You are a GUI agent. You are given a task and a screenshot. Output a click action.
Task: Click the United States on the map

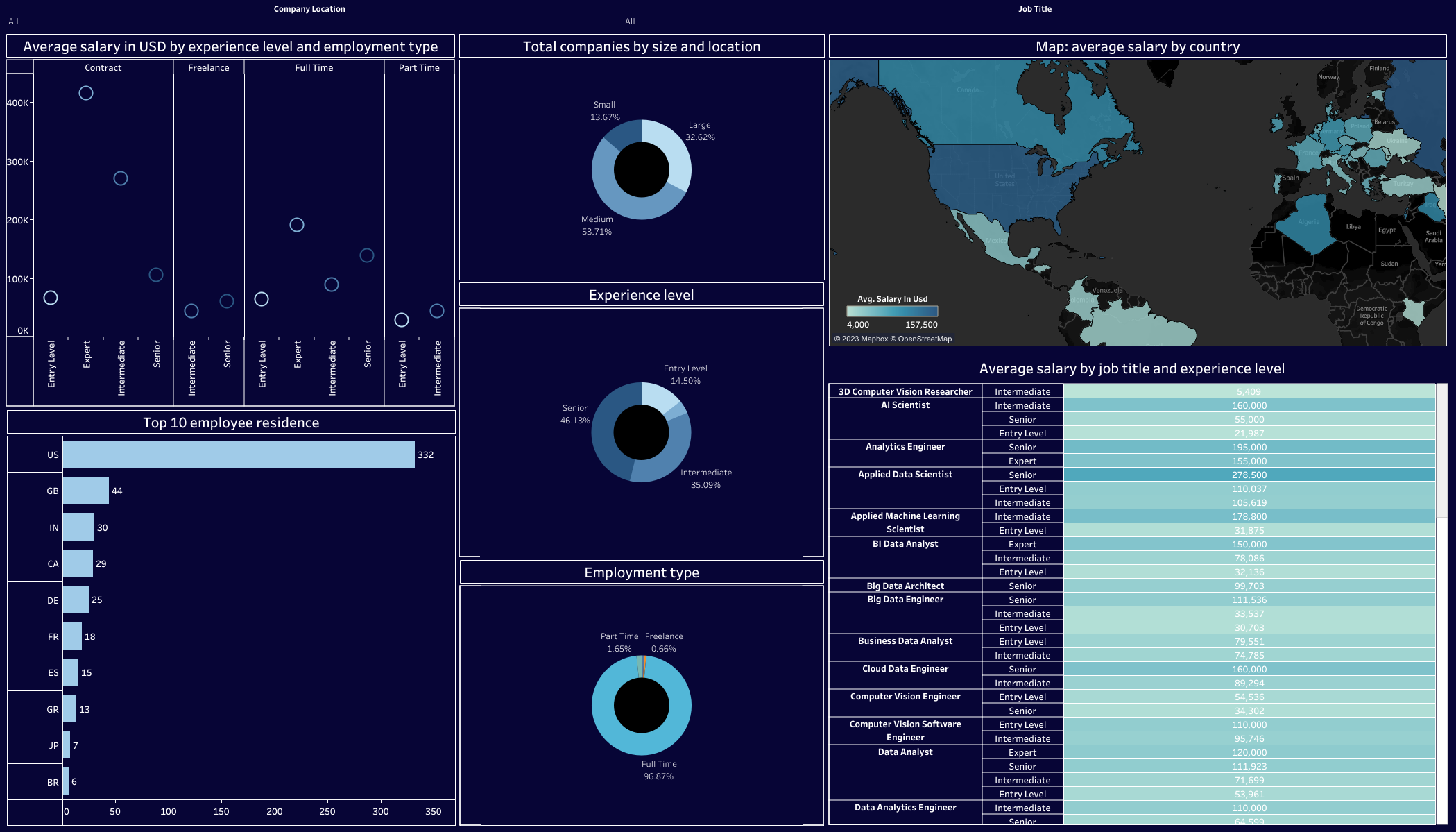click(1004, 180)
